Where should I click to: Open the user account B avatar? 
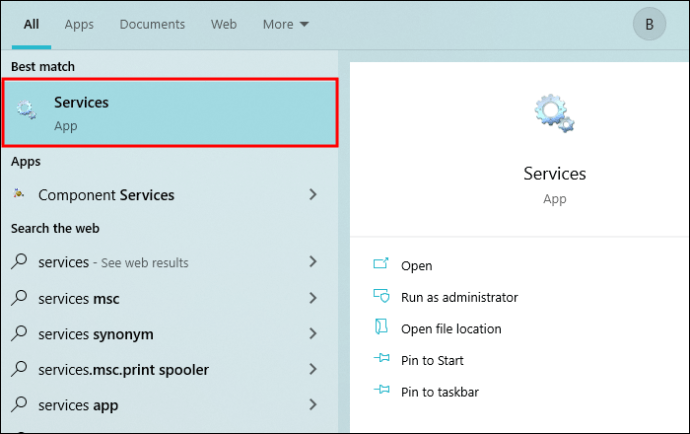click(649, 24)
